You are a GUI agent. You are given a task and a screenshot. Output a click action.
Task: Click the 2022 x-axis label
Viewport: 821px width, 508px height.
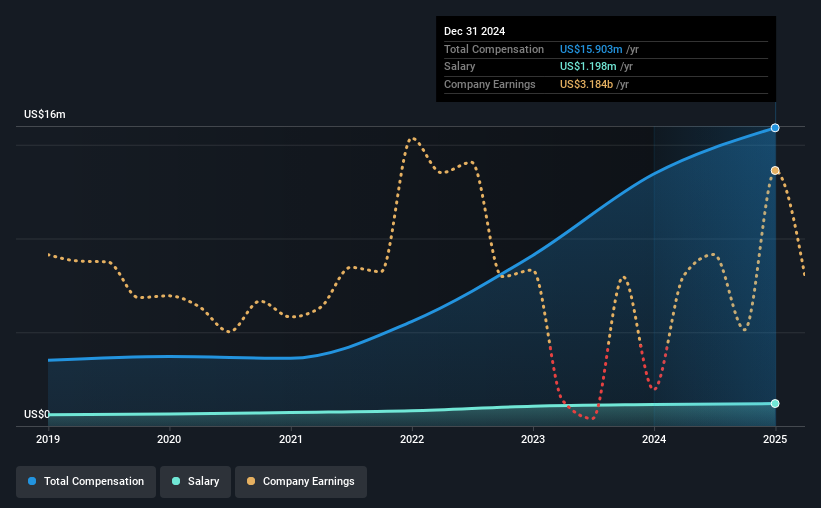pos(412,439)
